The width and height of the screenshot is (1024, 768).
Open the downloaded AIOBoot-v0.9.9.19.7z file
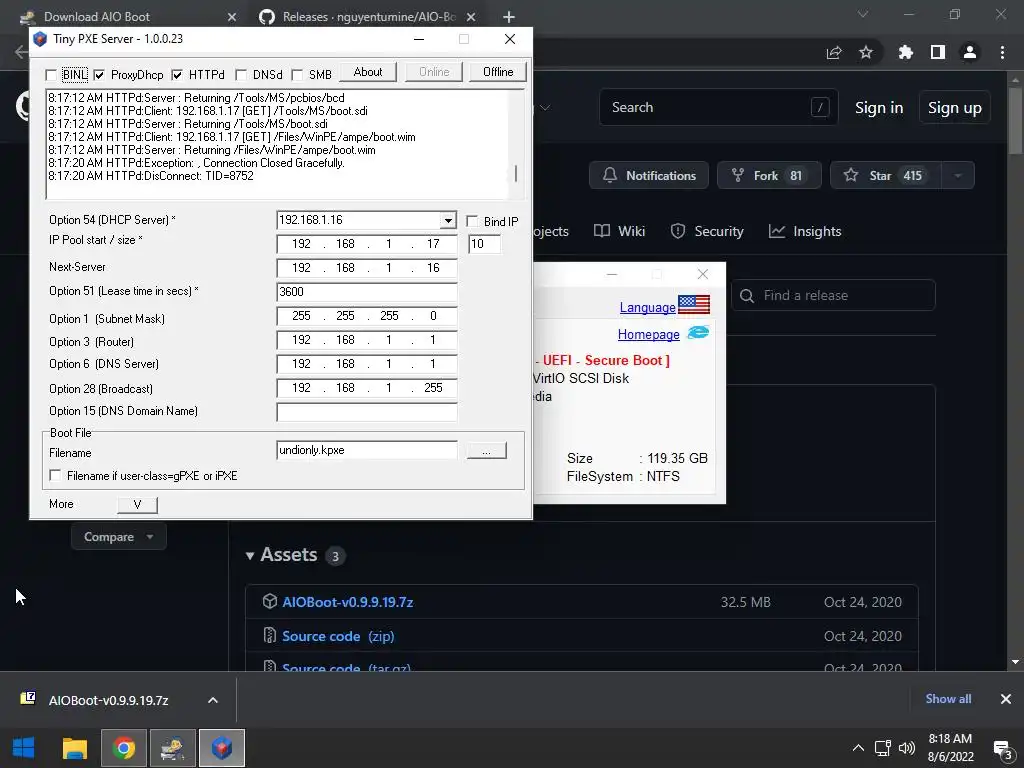[108, 700]
